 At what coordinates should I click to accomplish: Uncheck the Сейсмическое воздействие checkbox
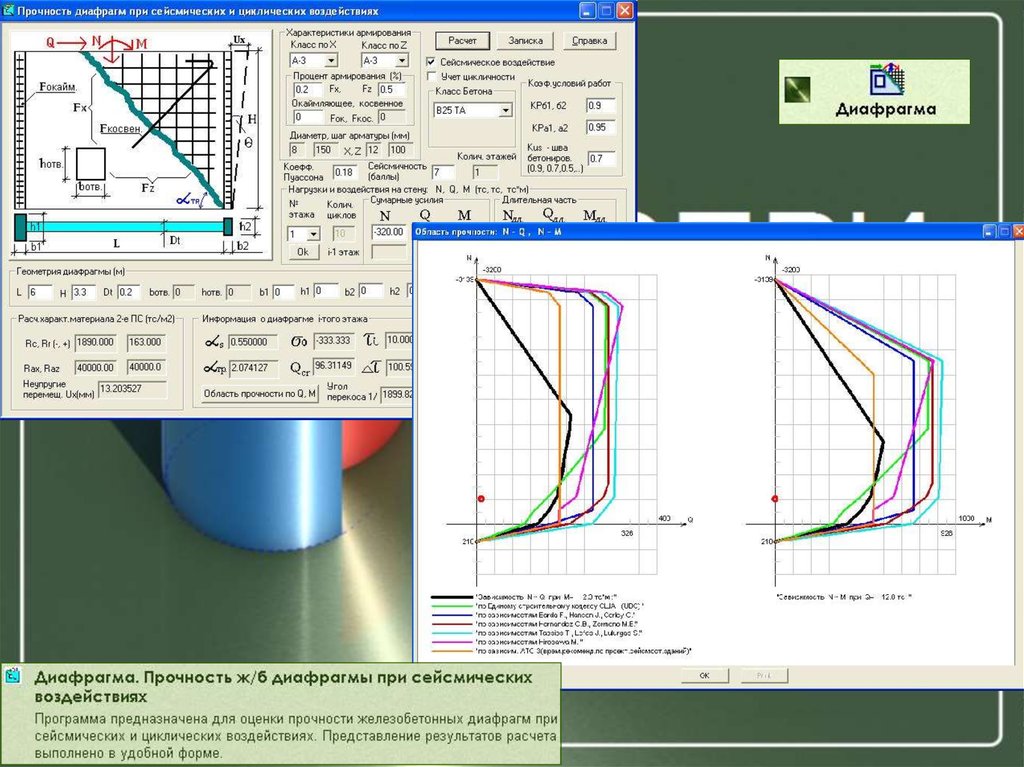point(432,62)
